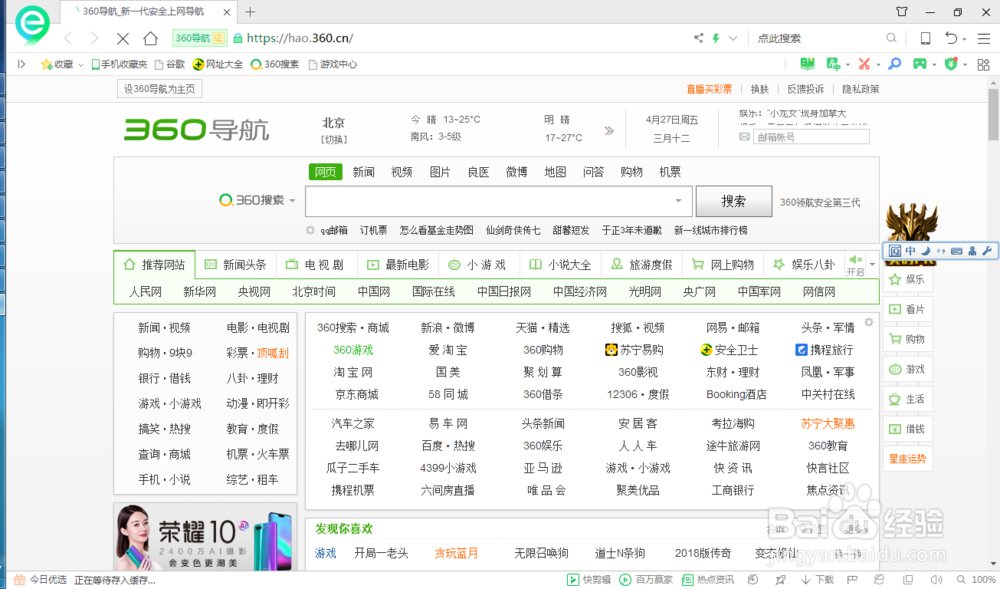Toggle the moon half/full-width mode on the IME
The image size is (1000, 589).
tap(926, 250)
